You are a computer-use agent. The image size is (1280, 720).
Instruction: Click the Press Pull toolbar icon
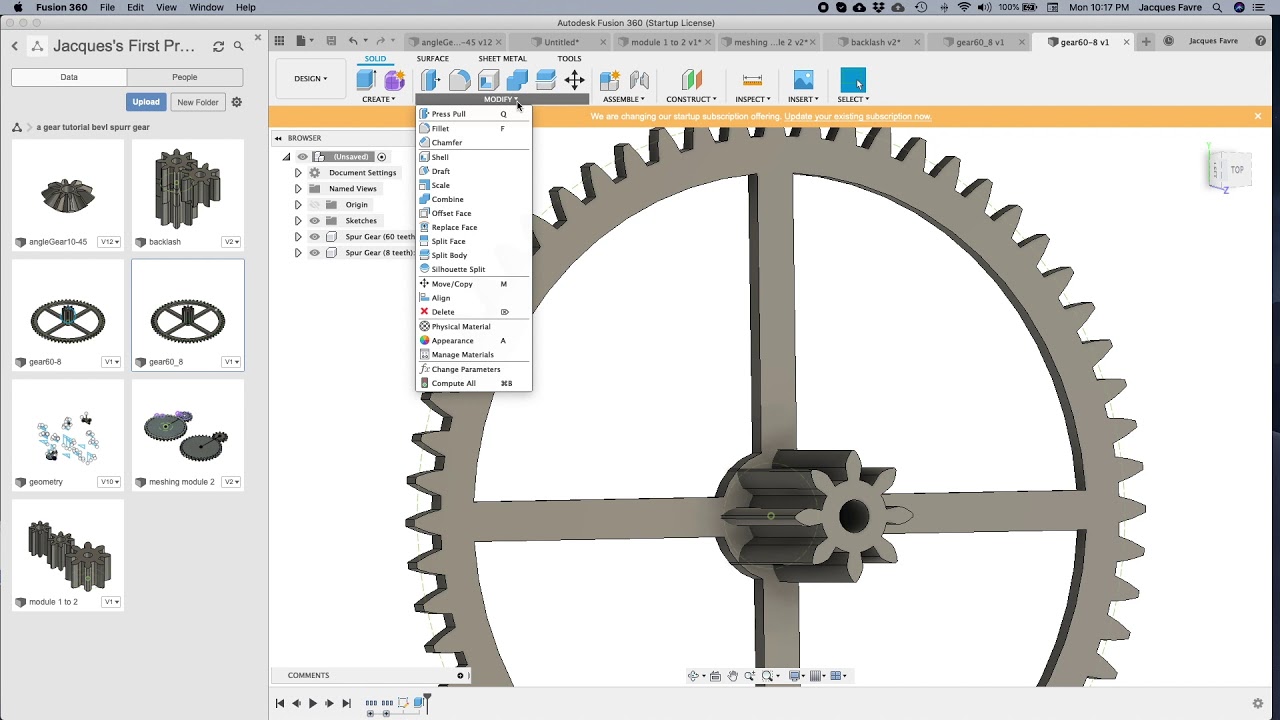(x=431, y=80)
